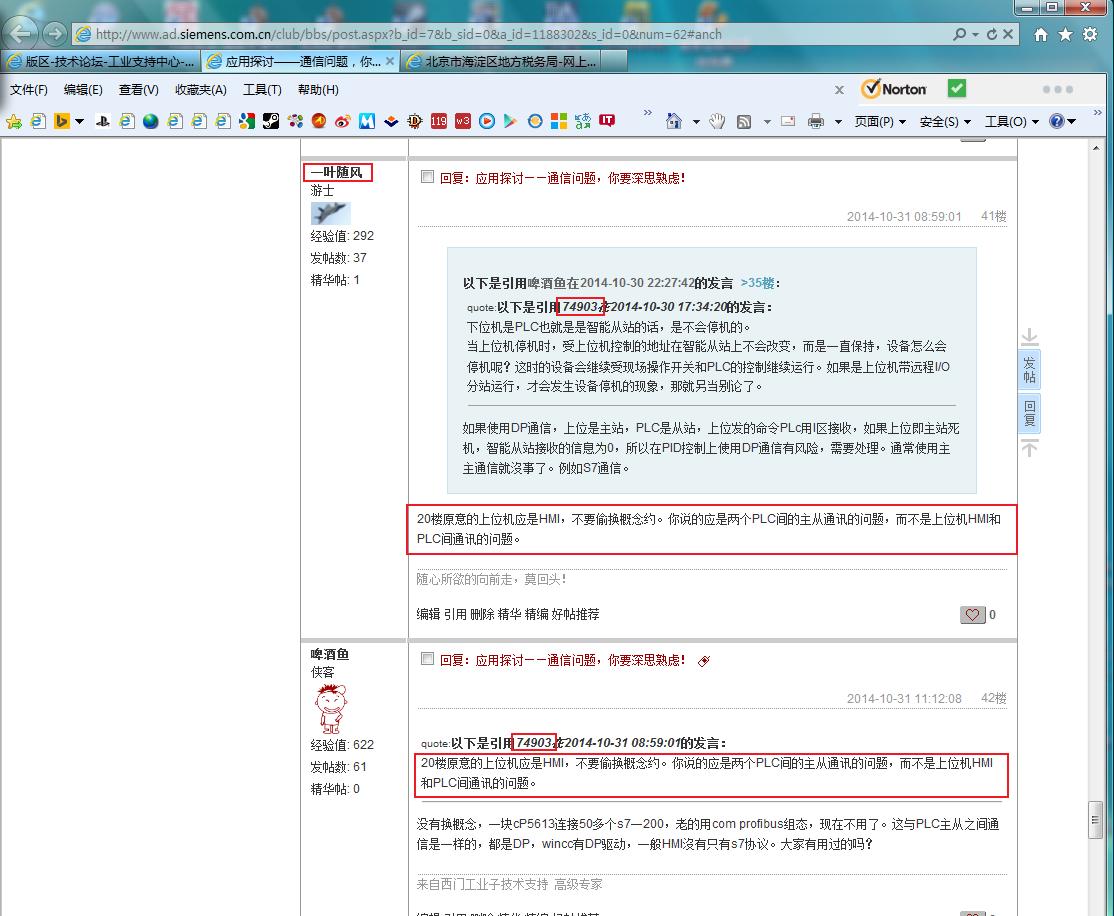Expand favorites bar overflow chevron
Viewport: 1114px width, 916px height.
click(647, 112)
